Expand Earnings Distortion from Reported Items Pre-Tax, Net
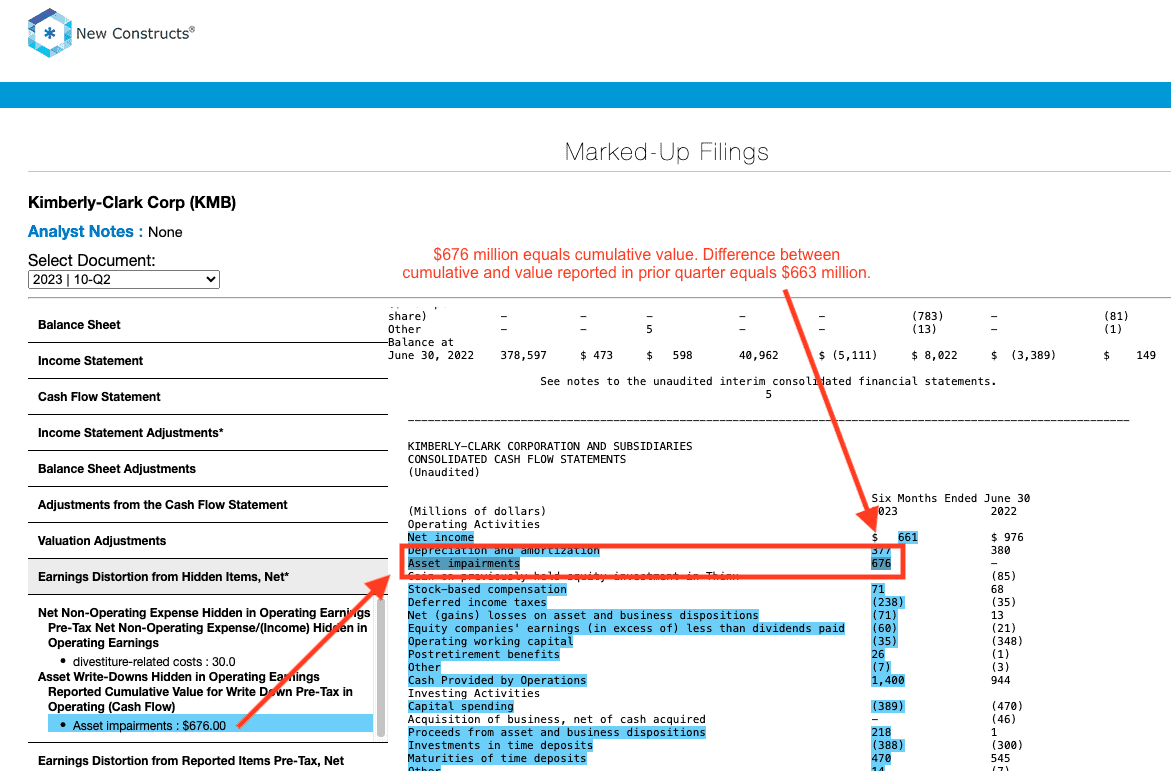 point(191,761)
